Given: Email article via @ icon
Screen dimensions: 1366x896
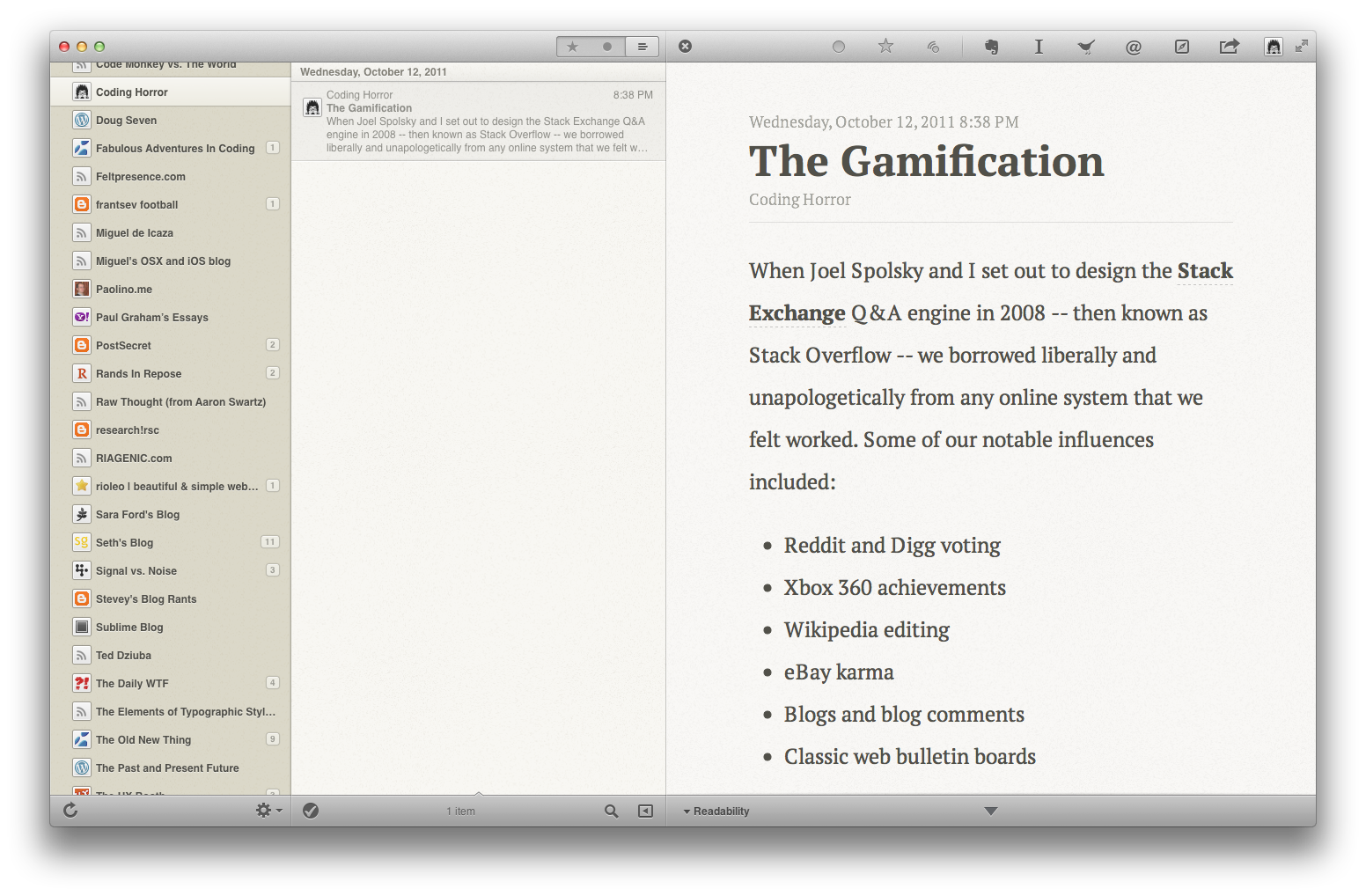Looking at the screenshot, I should [1134, 47].
